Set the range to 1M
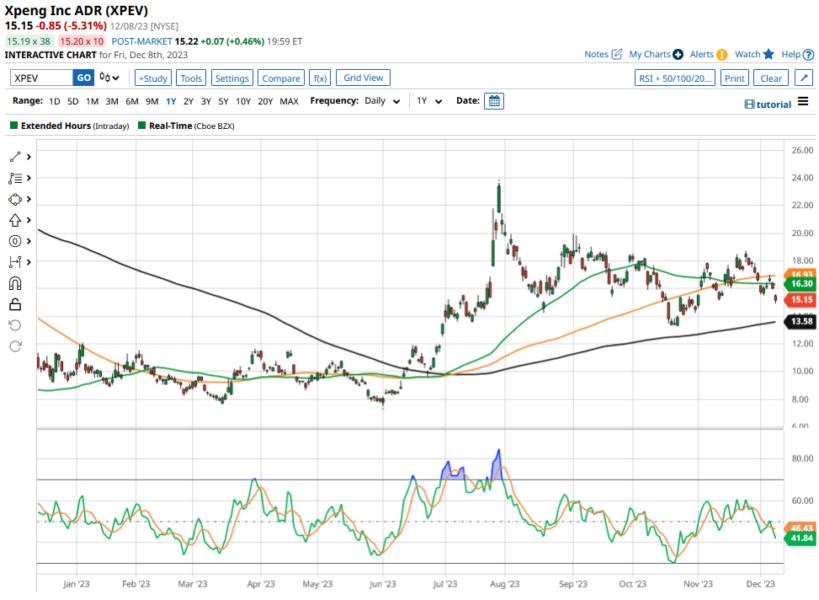 click(x=92, y=101)
